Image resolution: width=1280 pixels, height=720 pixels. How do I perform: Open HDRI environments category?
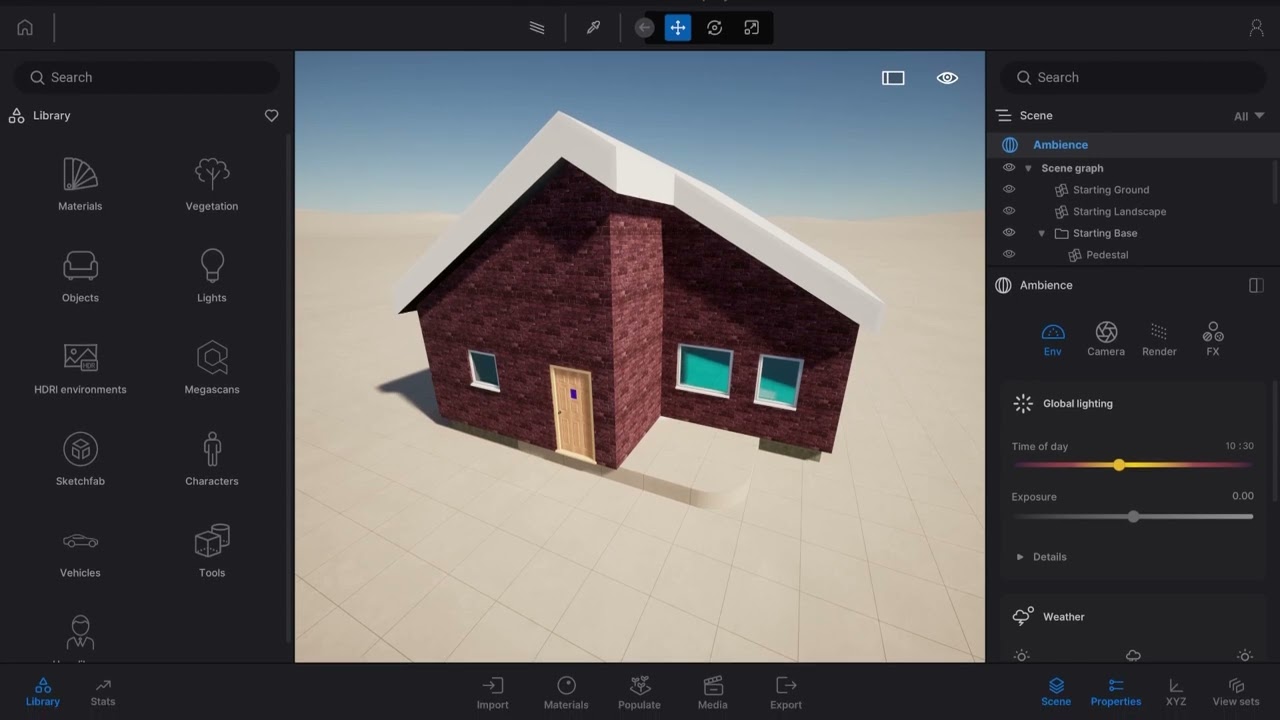(80, 368)
